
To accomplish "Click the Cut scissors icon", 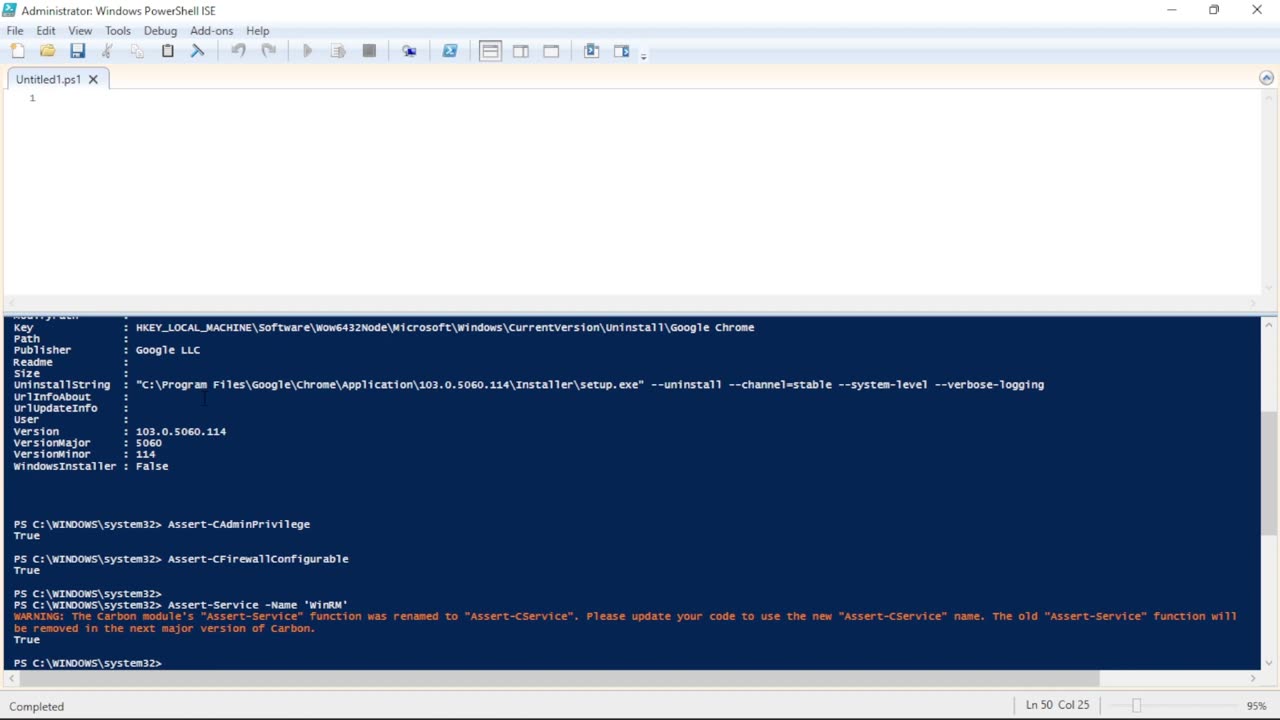I will [x=107, y=51].
